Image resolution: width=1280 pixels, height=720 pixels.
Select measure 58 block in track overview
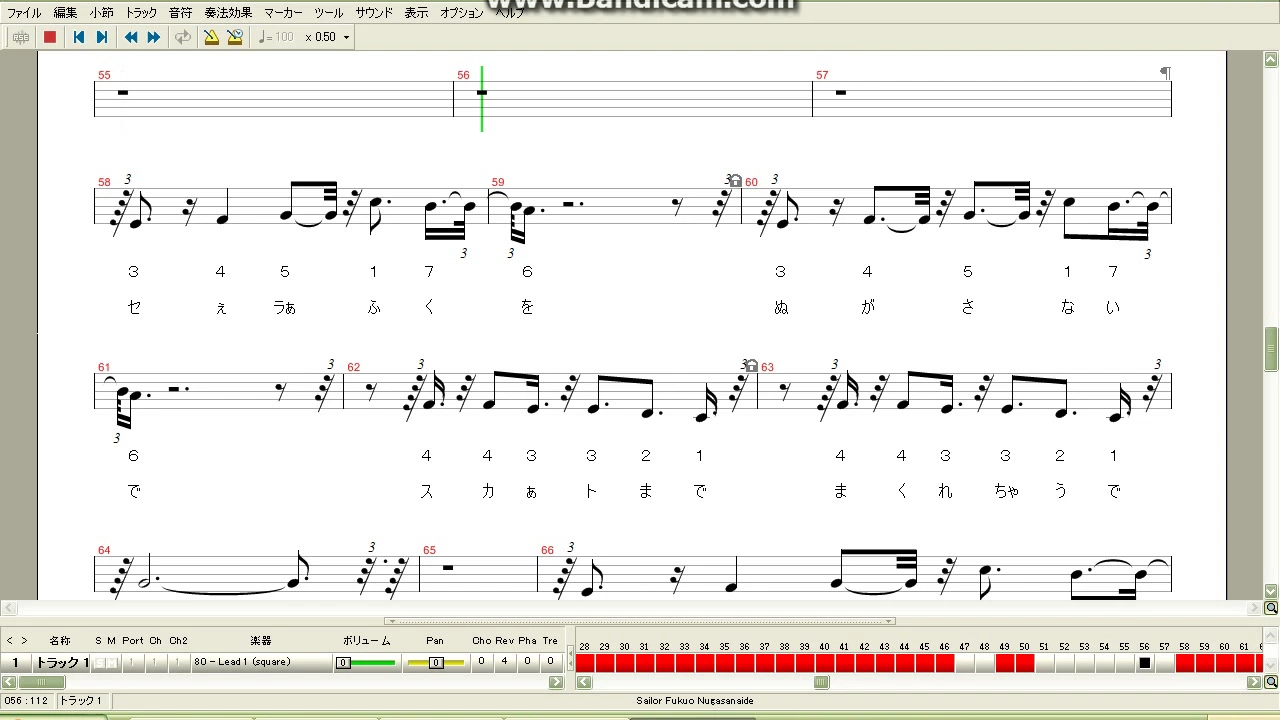pos(1185,662)
